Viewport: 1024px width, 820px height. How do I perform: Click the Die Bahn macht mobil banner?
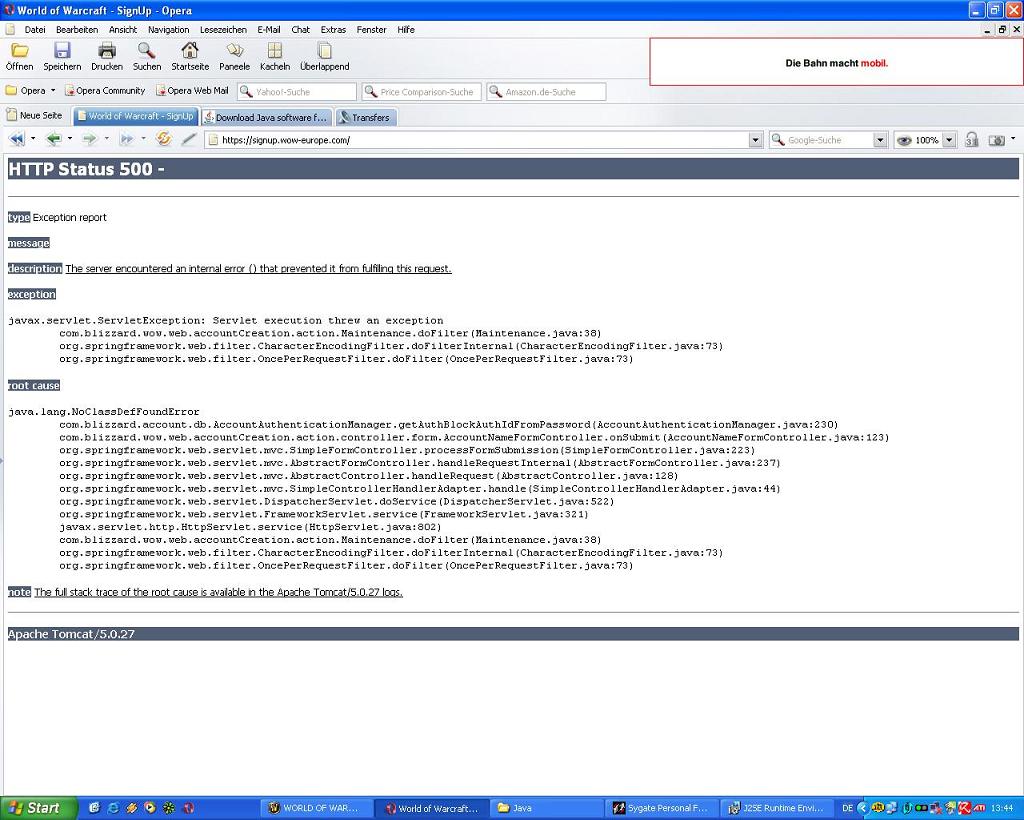point(836,62)
